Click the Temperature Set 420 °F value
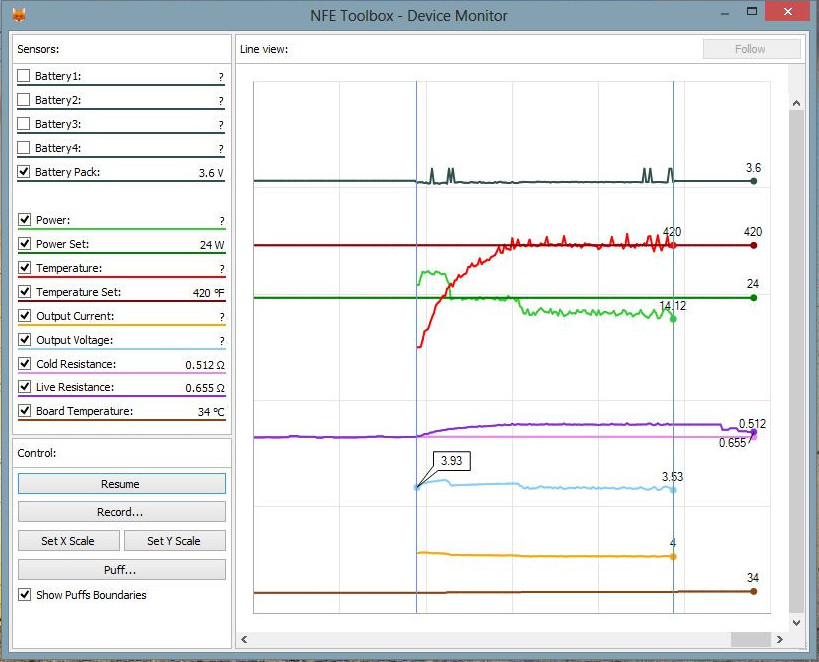 click(x=208, y=293)
